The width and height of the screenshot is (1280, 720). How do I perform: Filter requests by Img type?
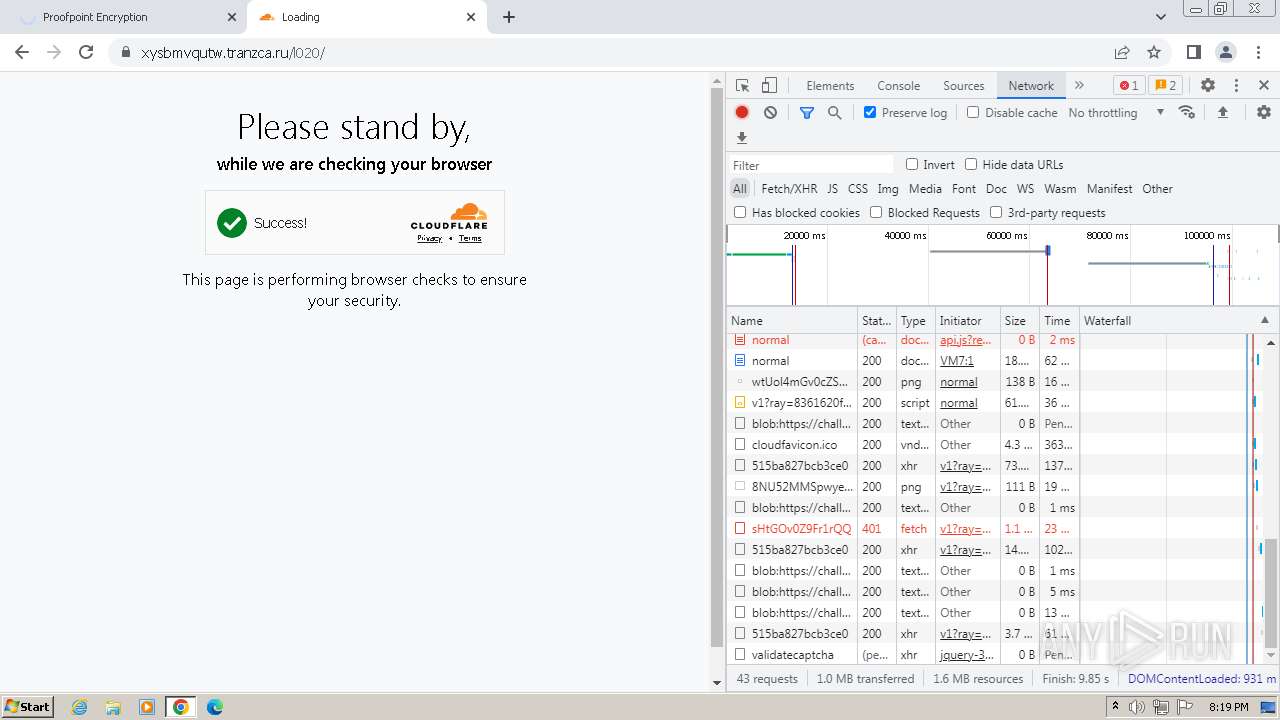pyautogui.click(x=888, y=188)
